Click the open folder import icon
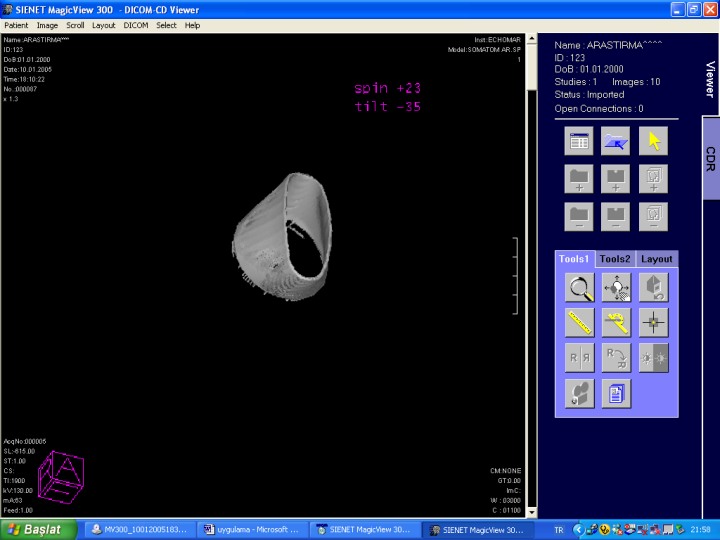The width and height of the screenshot is (720, 540). (615, 141)
